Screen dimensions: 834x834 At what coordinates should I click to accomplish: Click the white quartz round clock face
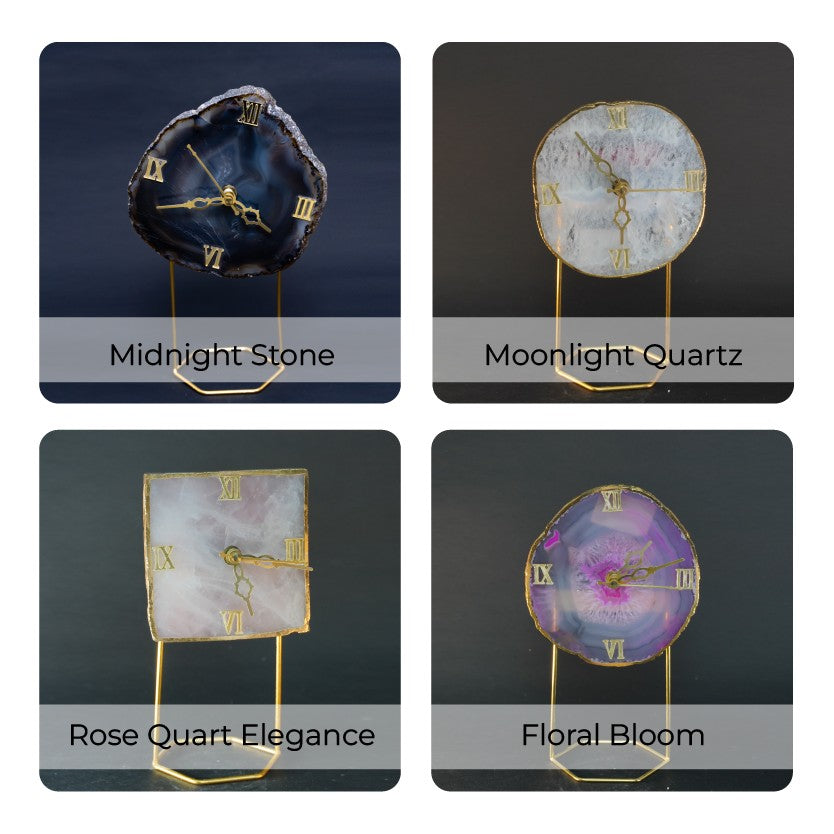(x=620, y=189)
